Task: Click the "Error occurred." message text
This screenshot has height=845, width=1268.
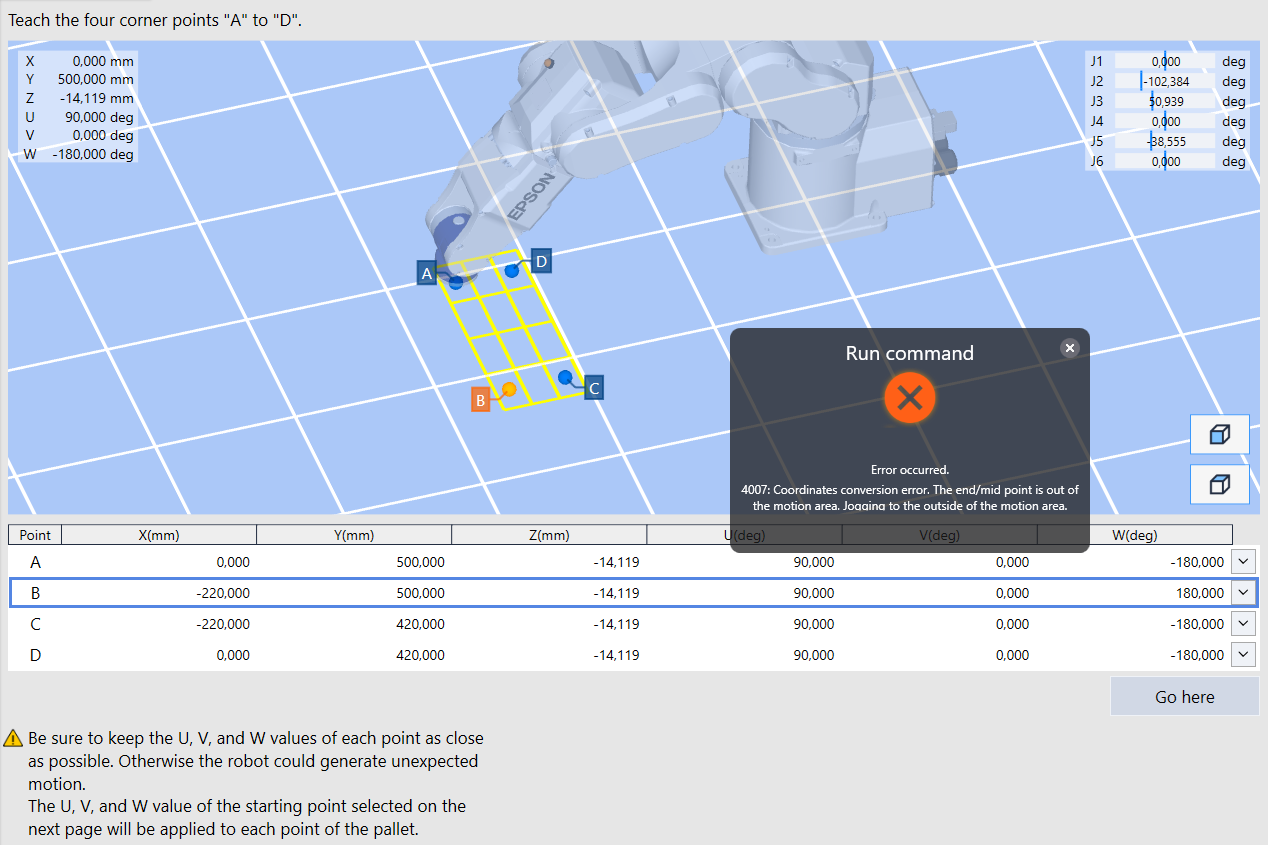Action: coord(909,470)
